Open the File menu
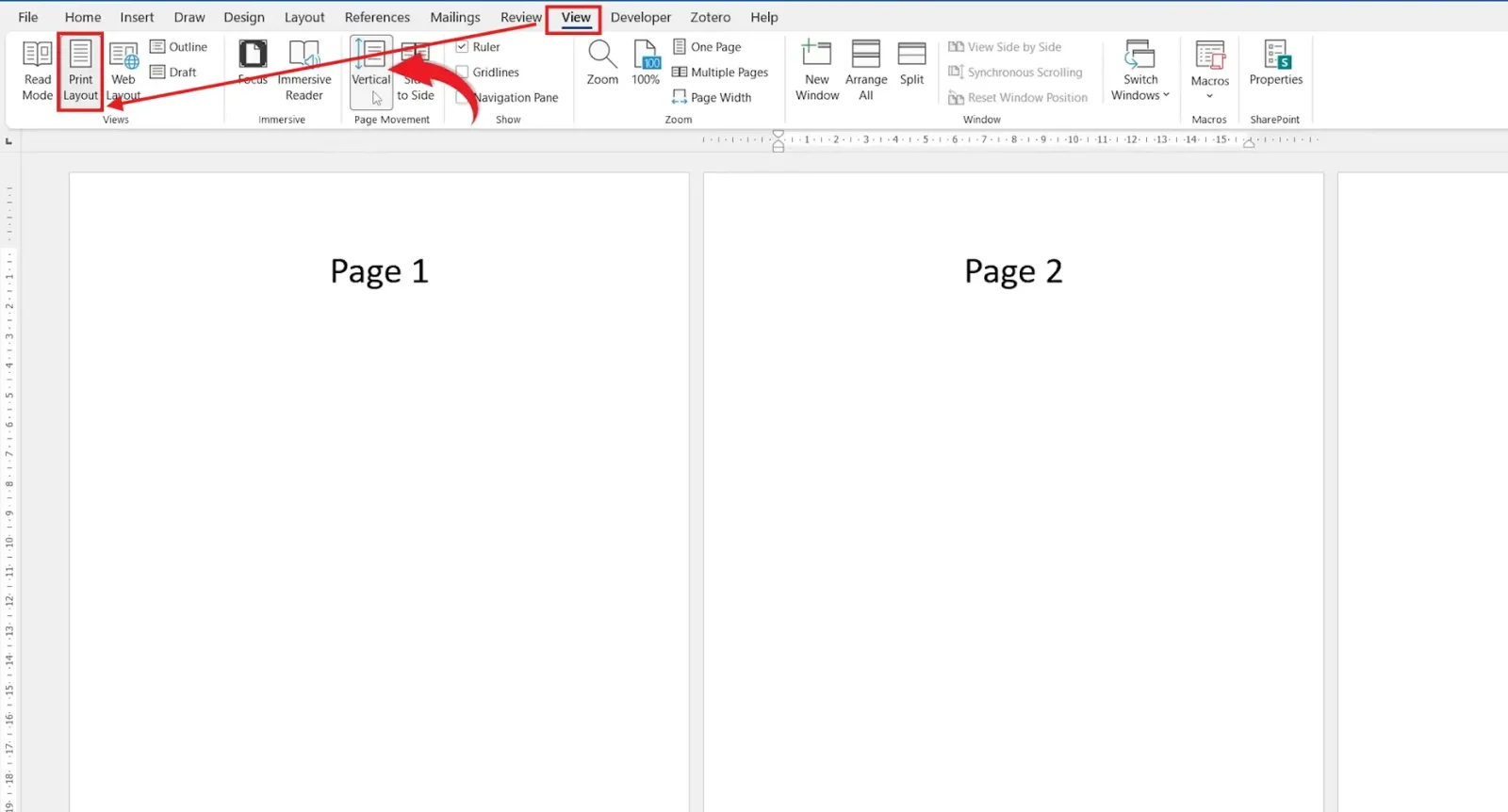The image size is (1508, 812). (x=28, y=17)
